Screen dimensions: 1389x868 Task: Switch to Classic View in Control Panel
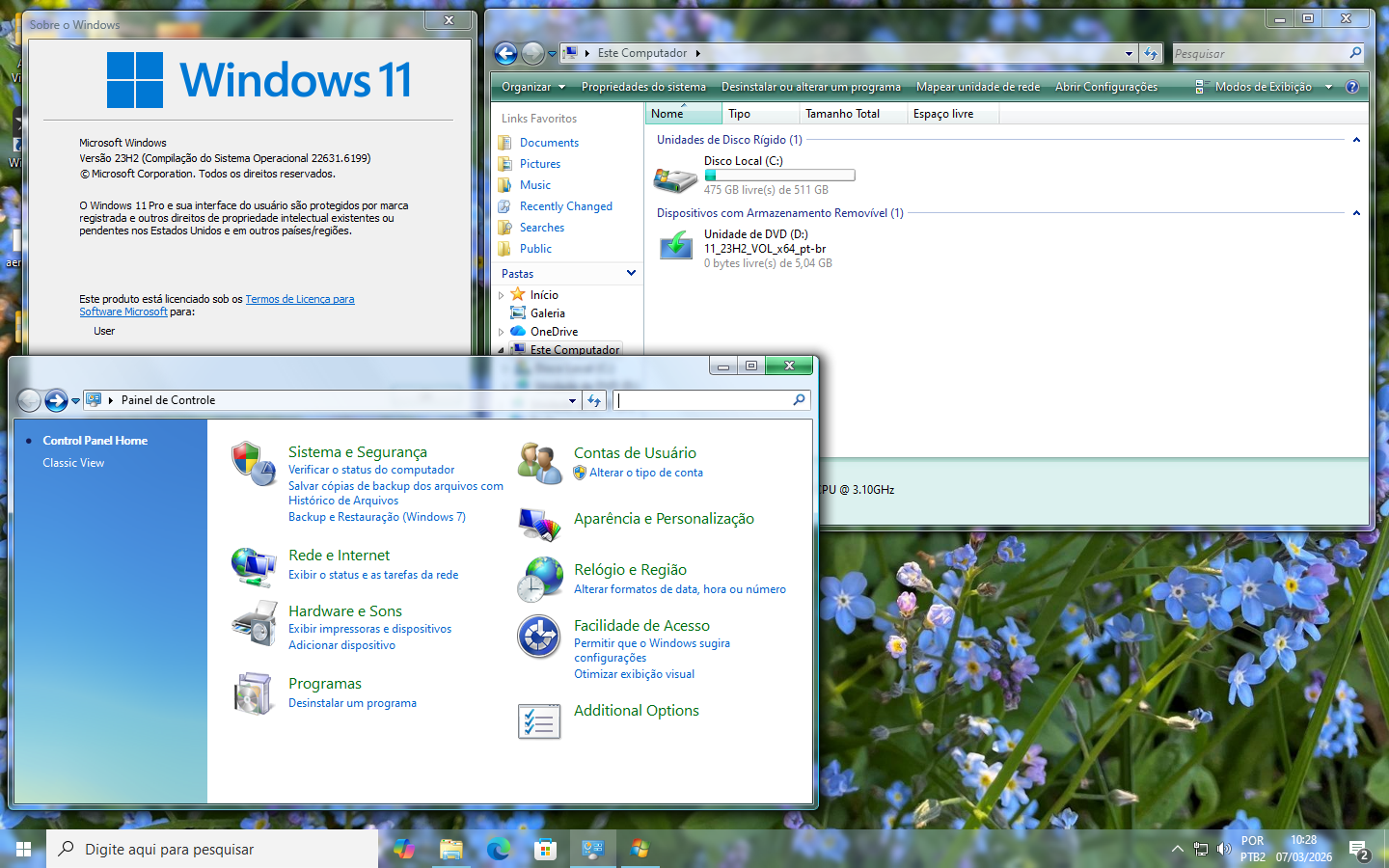73,463
